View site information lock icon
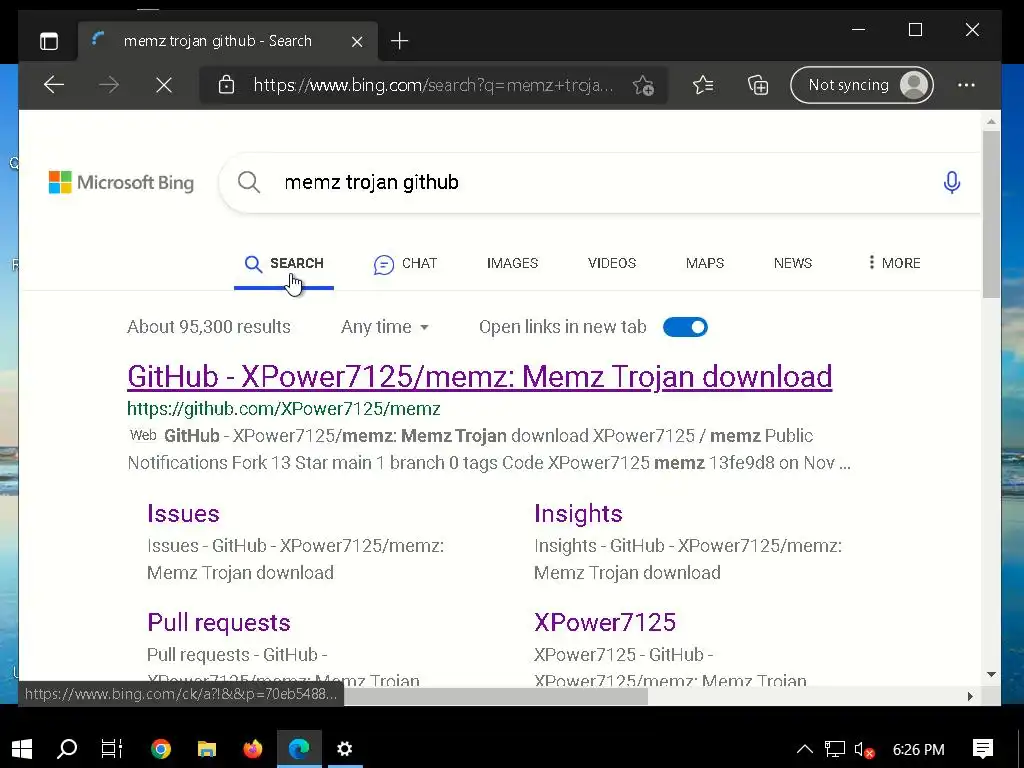This screenshot has height=768, width=1024. click(226, 85)
